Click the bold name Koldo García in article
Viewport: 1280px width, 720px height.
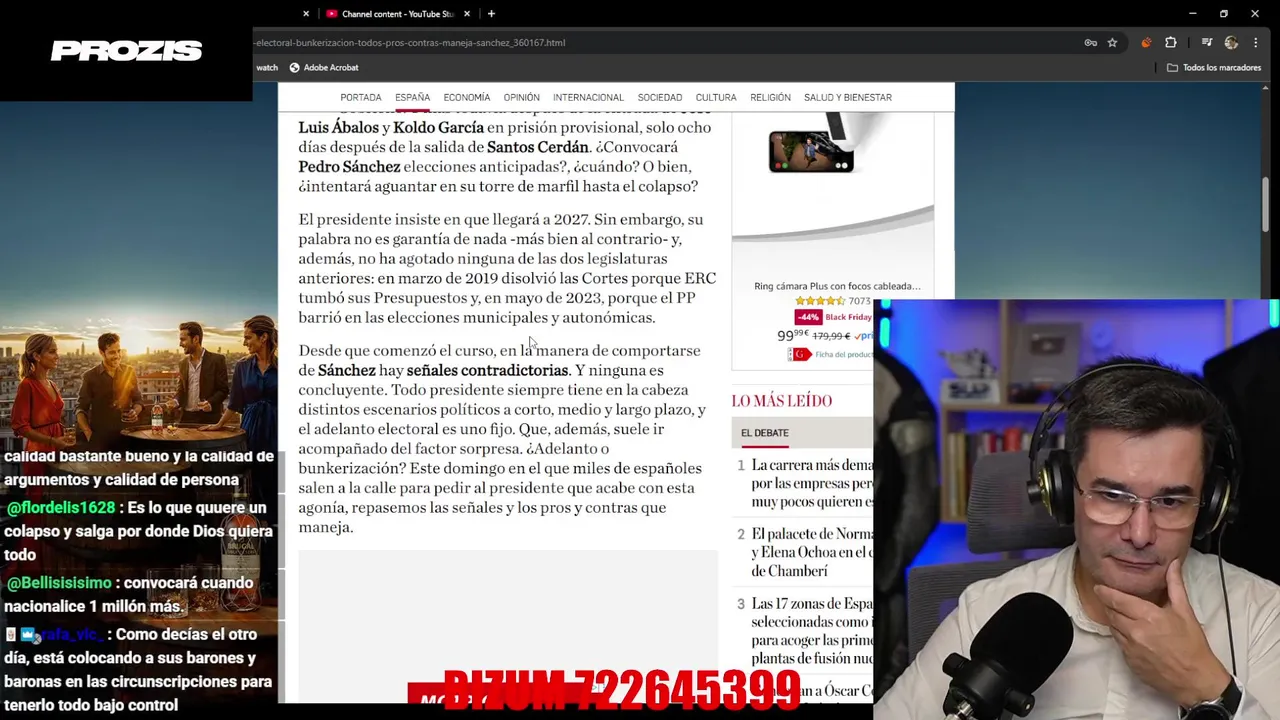(438, 128)
